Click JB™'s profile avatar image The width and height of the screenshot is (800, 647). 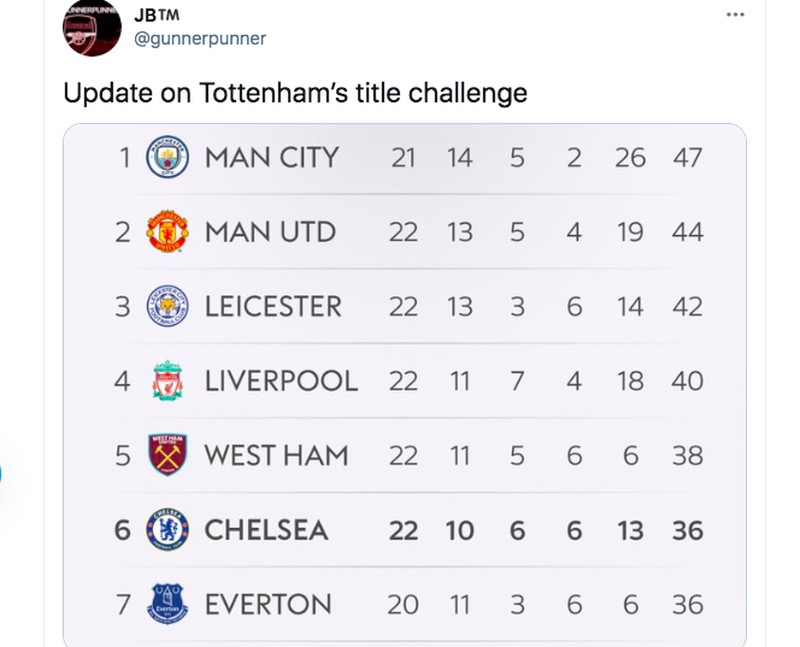(91, 25)
